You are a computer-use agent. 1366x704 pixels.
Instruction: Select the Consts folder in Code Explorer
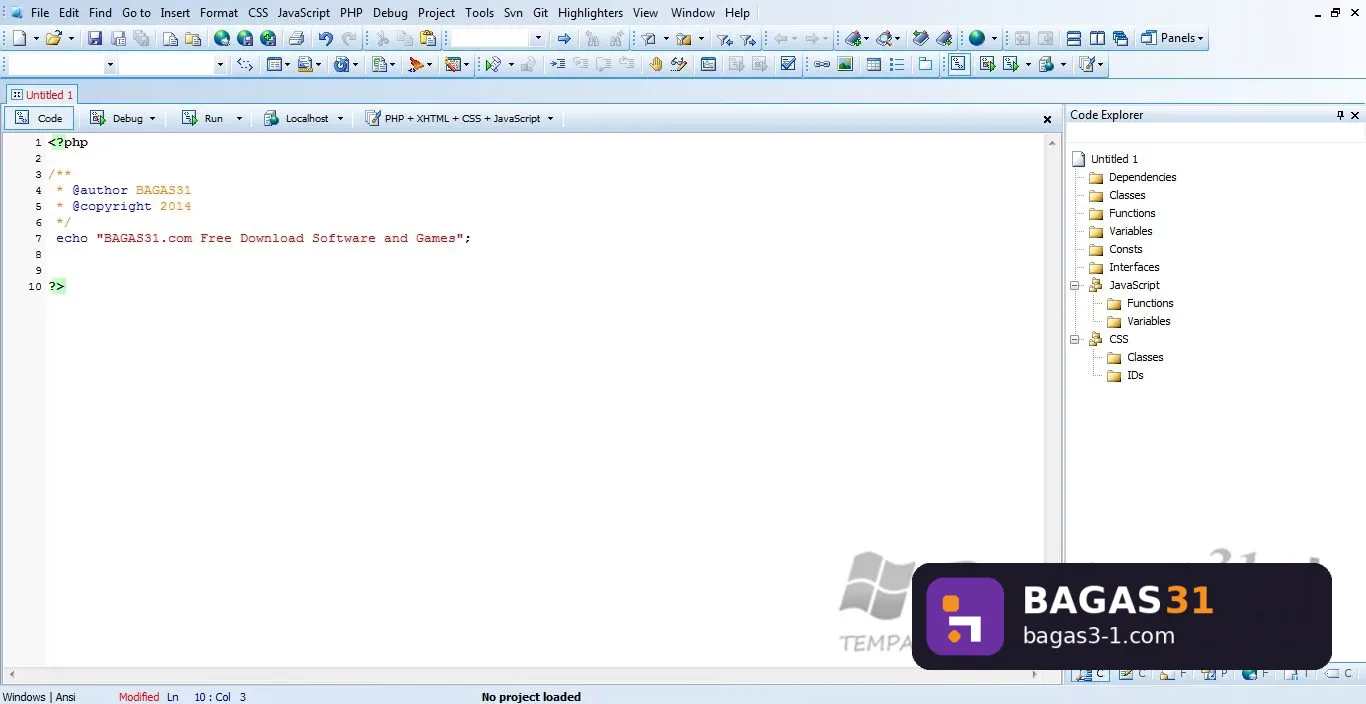[x=1115, y=249]
